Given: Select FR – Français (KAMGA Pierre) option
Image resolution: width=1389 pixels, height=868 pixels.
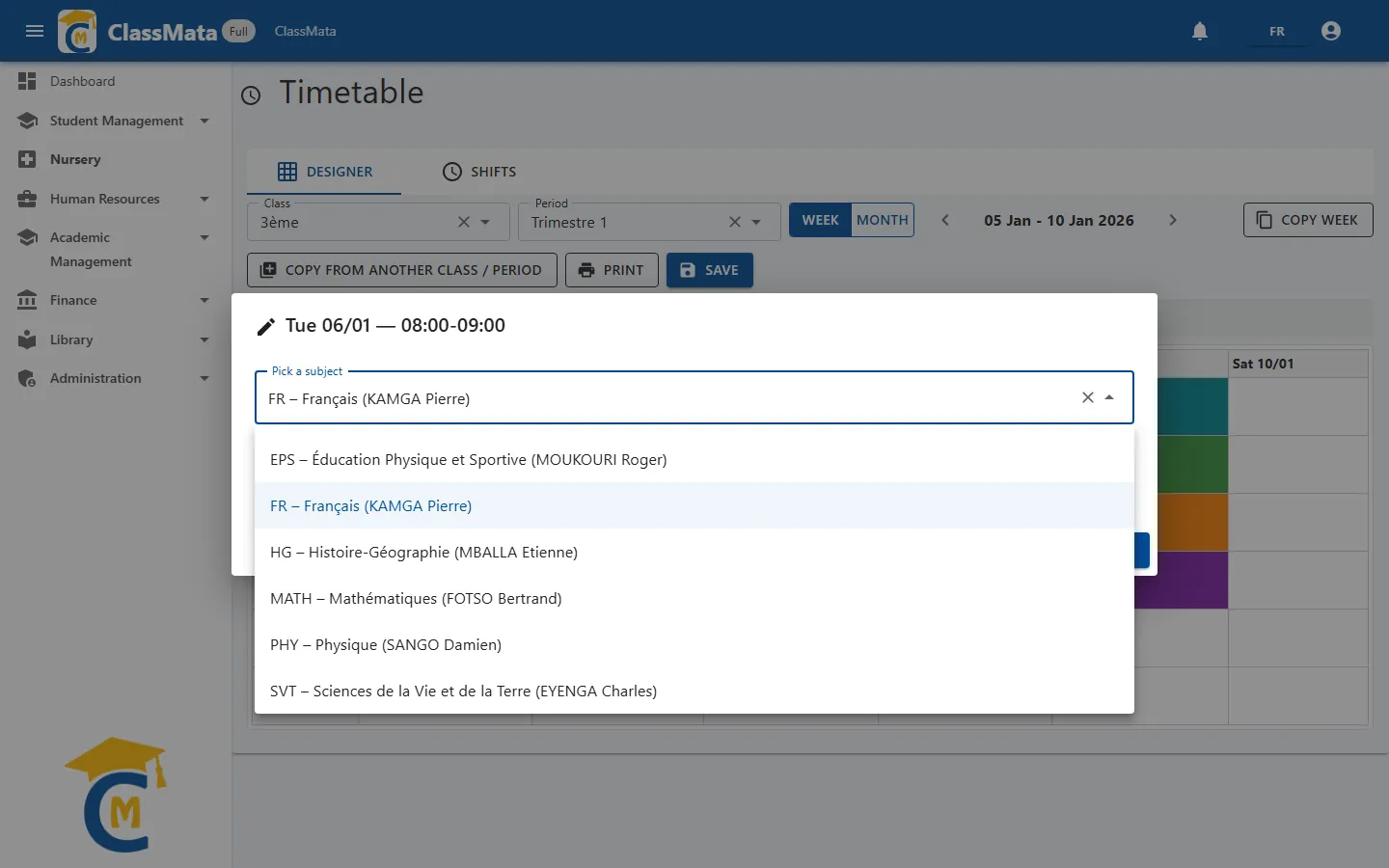Looking at the screenshot, I should (x=694, y=505).
